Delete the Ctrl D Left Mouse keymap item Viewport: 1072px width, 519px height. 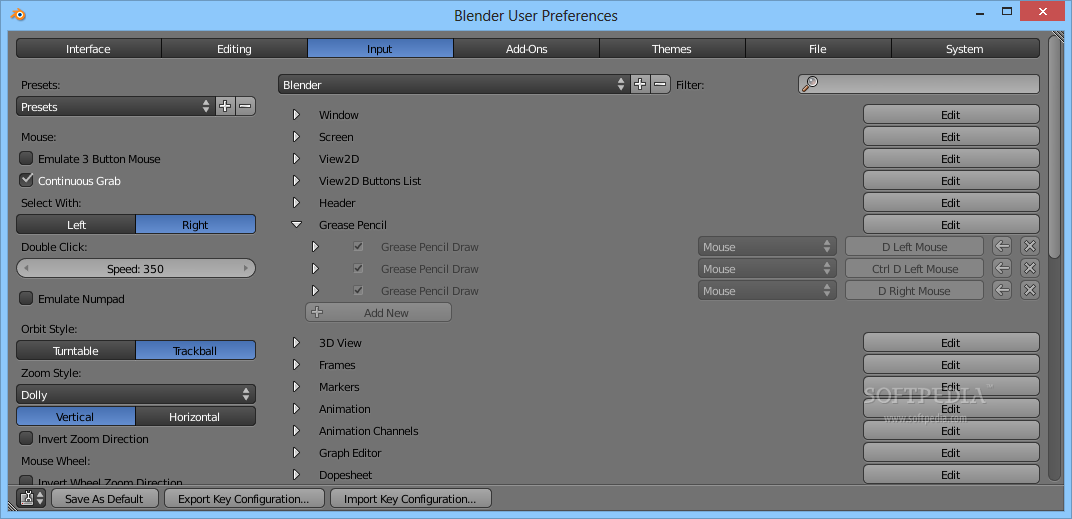click(x=1030, y=269)
